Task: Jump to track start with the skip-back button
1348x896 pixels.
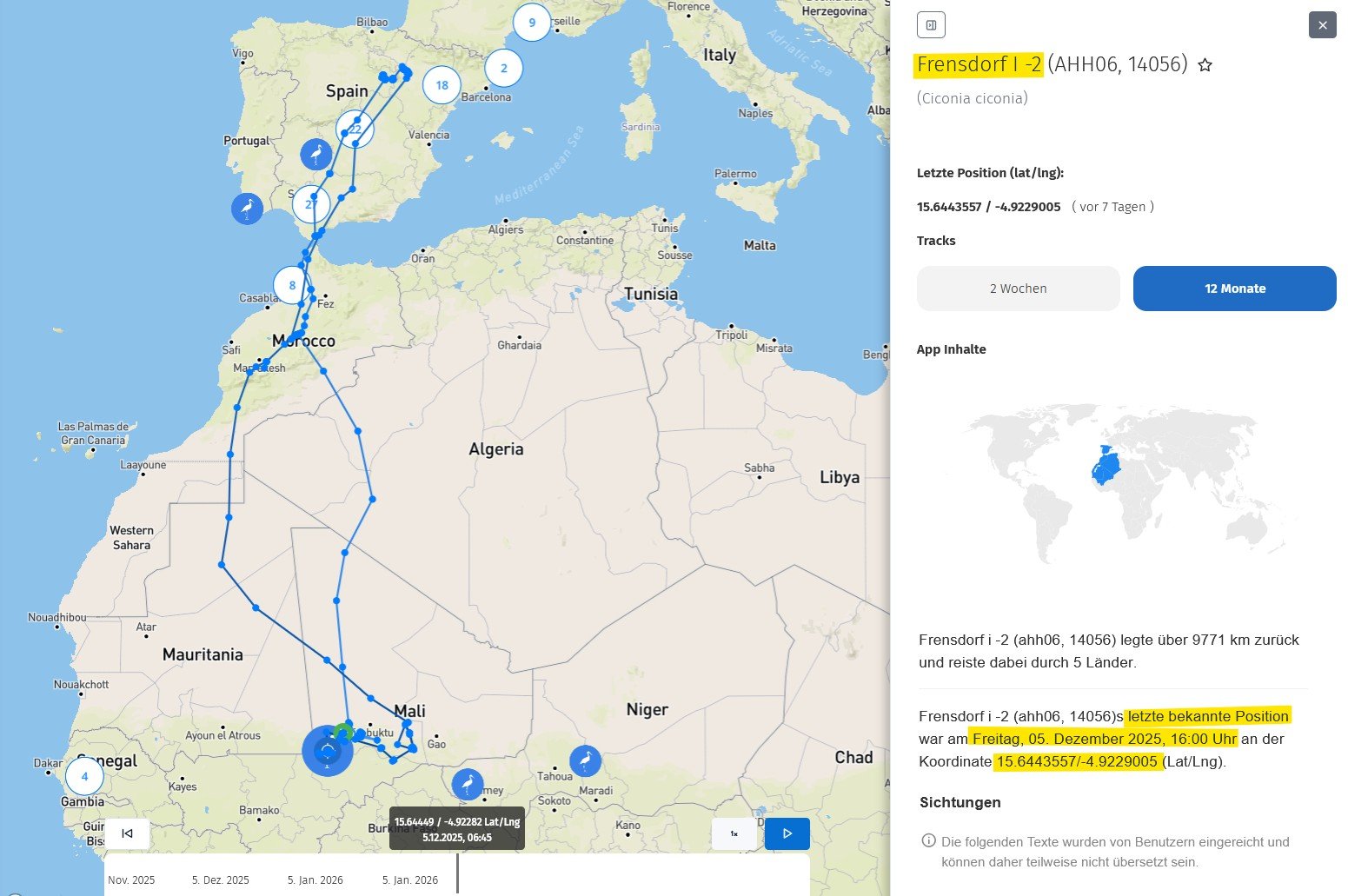Action: coord(127,833)
